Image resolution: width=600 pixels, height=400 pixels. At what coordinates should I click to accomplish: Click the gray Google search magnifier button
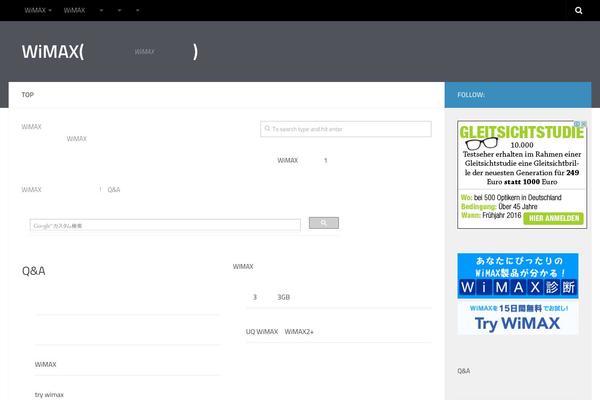[x=324, y=223]
